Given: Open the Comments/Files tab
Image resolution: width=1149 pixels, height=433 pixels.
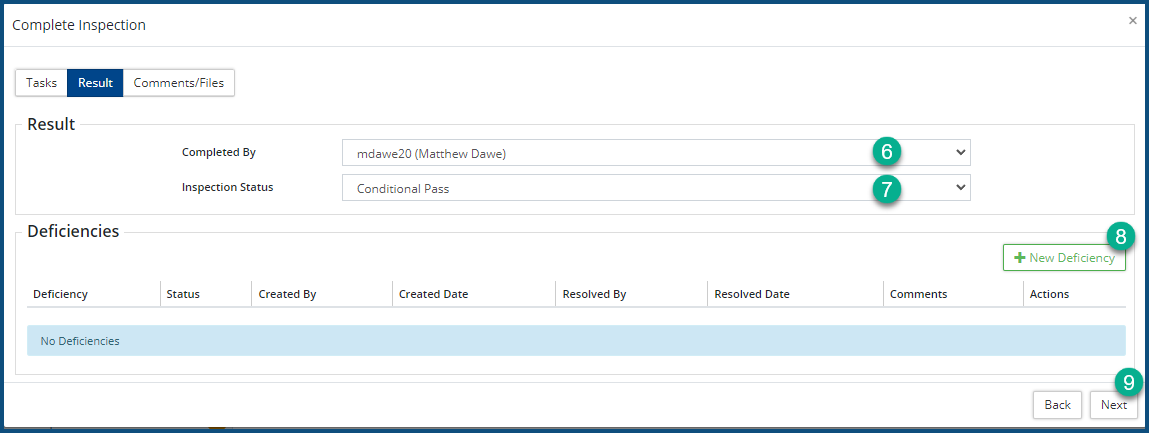Looking at the screenshot, I should coord(178,83).
